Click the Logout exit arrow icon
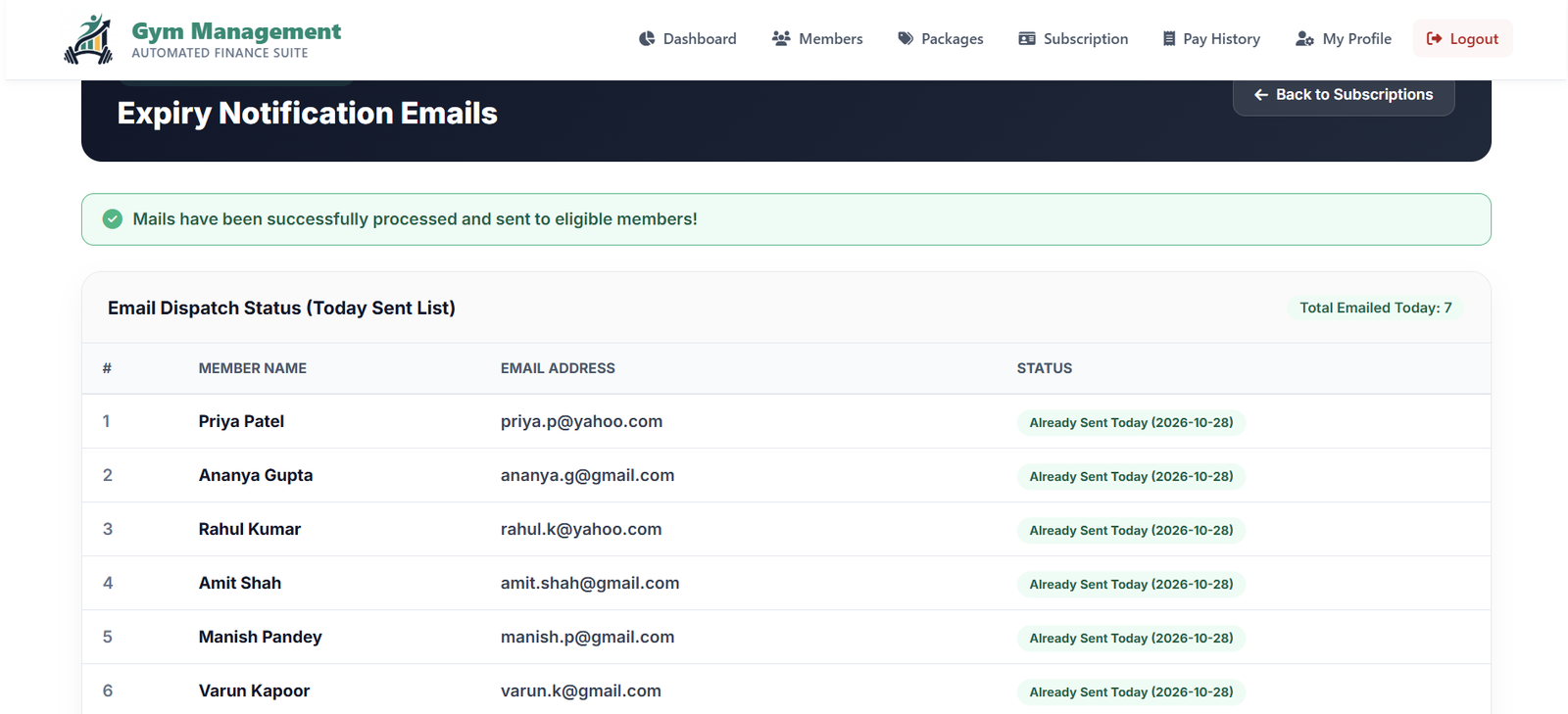Image resolution: width=1568 pixels, height=714 pixels. pyautogui.click(x=1435, y=39)
